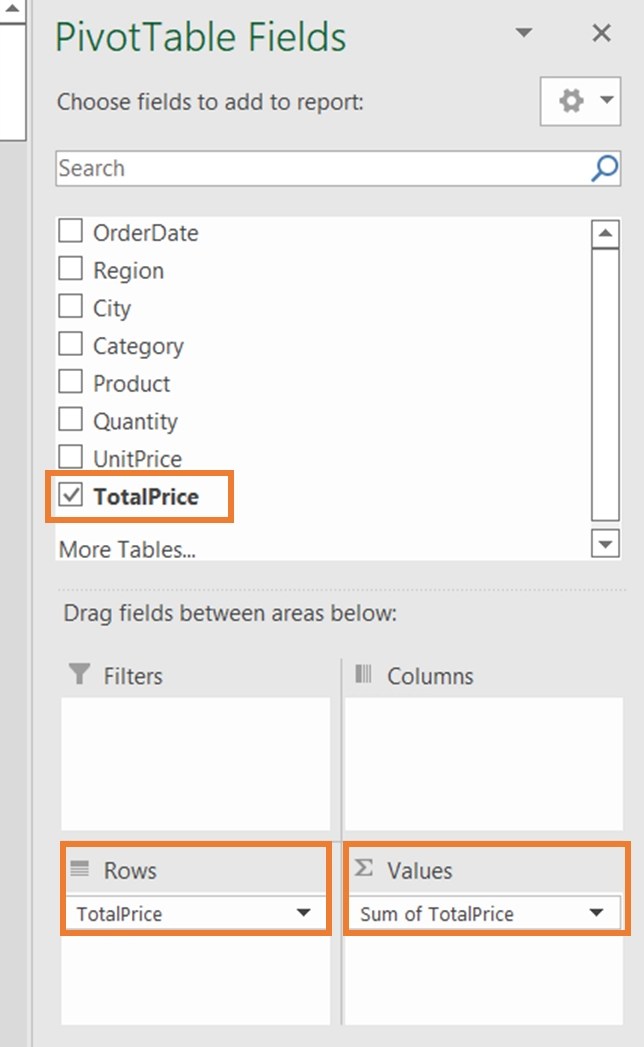Viewport: 644px width, 1047px height.
Task: Click the field list scroll-down arrow
Action: 607,544
